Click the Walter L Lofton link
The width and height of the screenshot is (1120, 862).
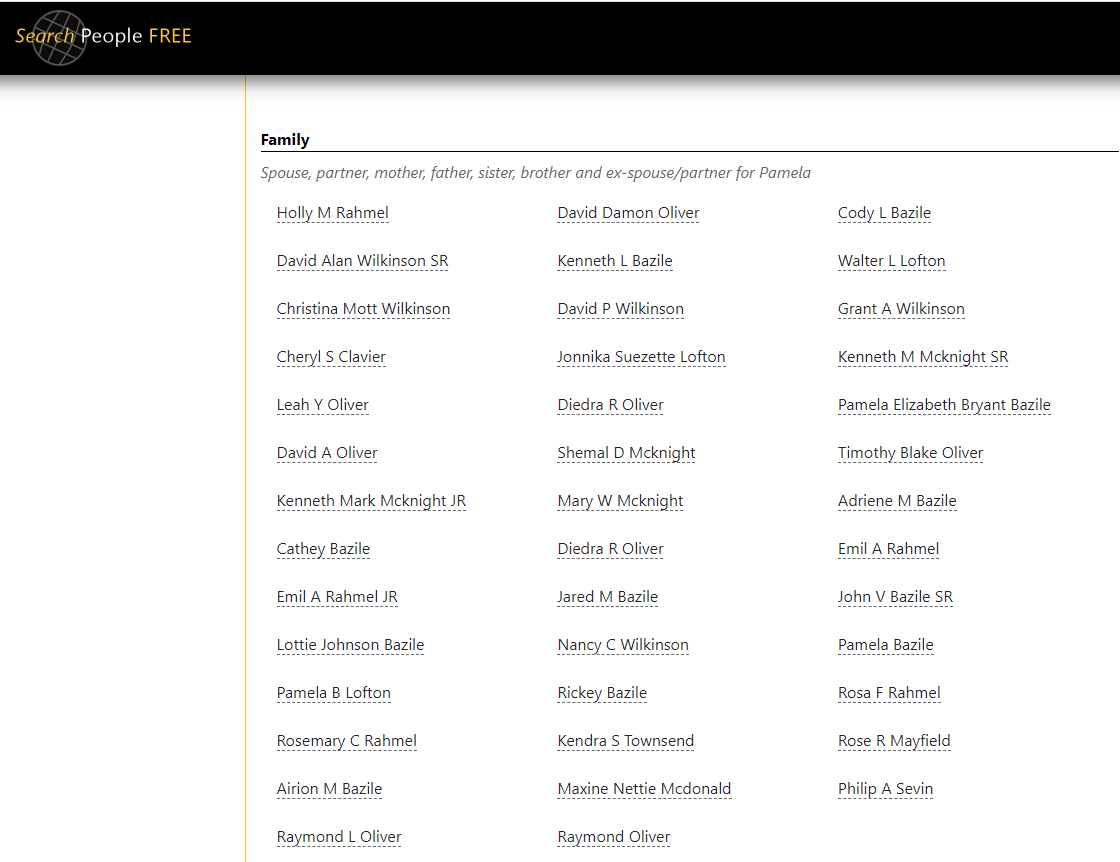tap(891, 261)
